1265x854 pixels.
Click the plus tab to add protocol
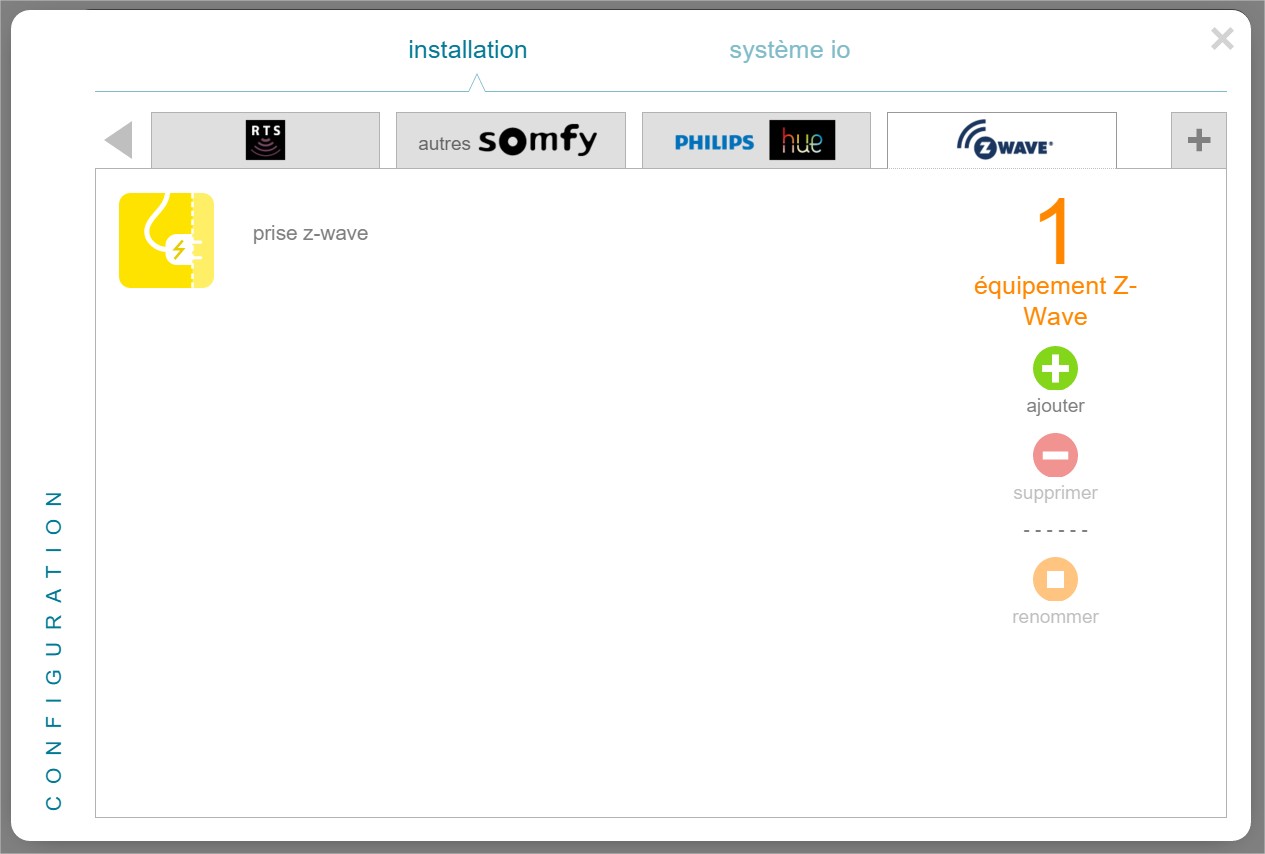pyautogui.click(x=1198, y=141)
